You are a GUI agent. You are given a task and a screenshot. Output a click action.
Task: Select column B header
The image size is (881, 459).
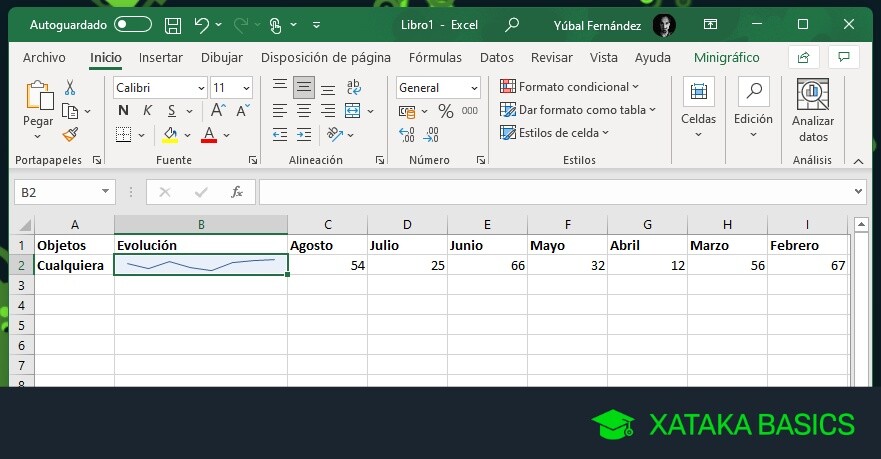click(x=201, y=225)
